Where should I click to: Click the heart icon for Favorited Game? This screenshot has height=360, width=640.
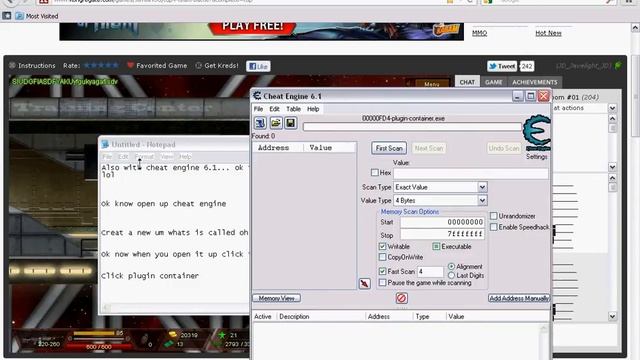[x=130, y=65]
